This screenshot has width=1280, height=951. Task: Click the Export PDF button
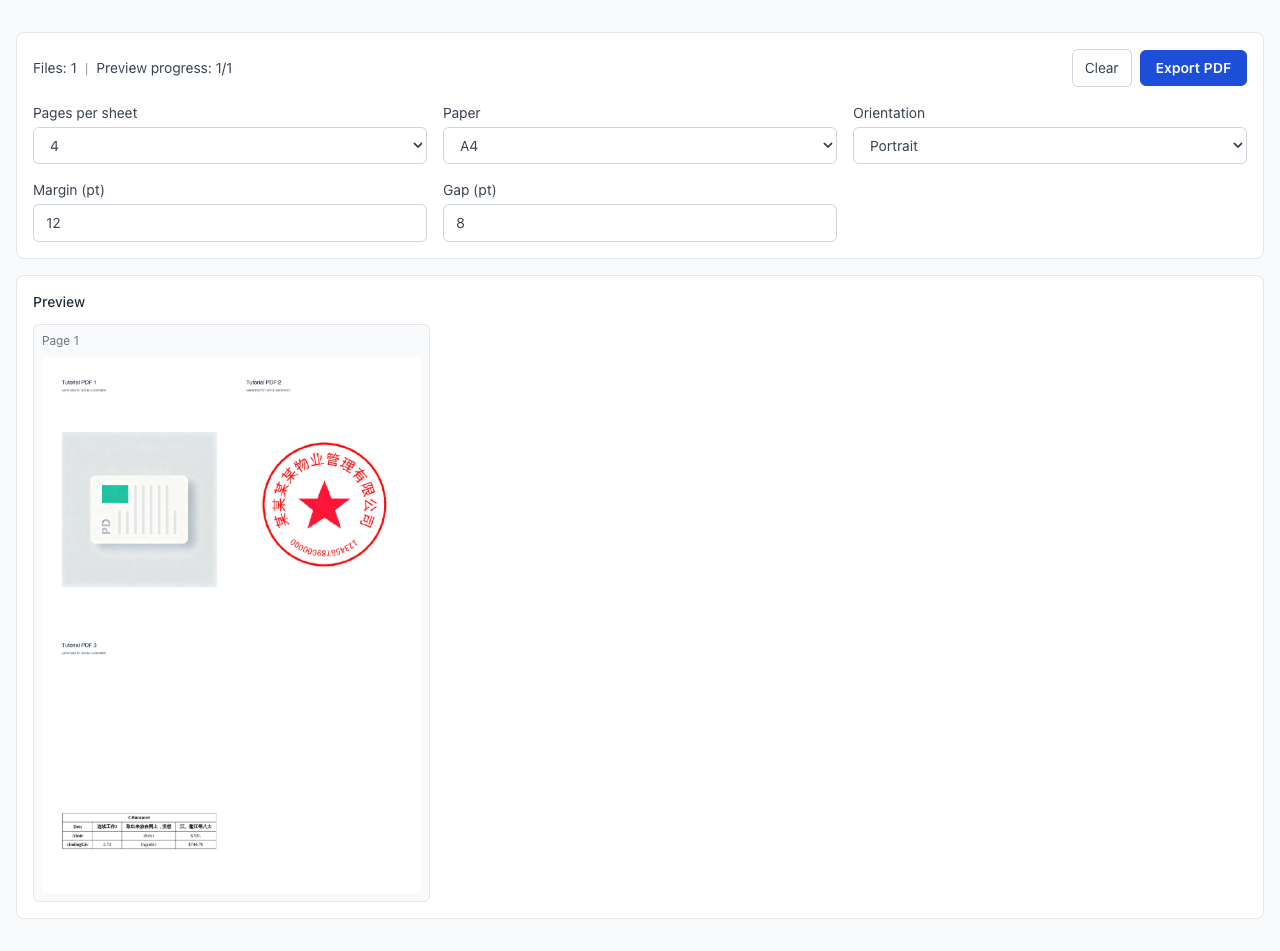pyautogui.click(x=1192, y=68)
